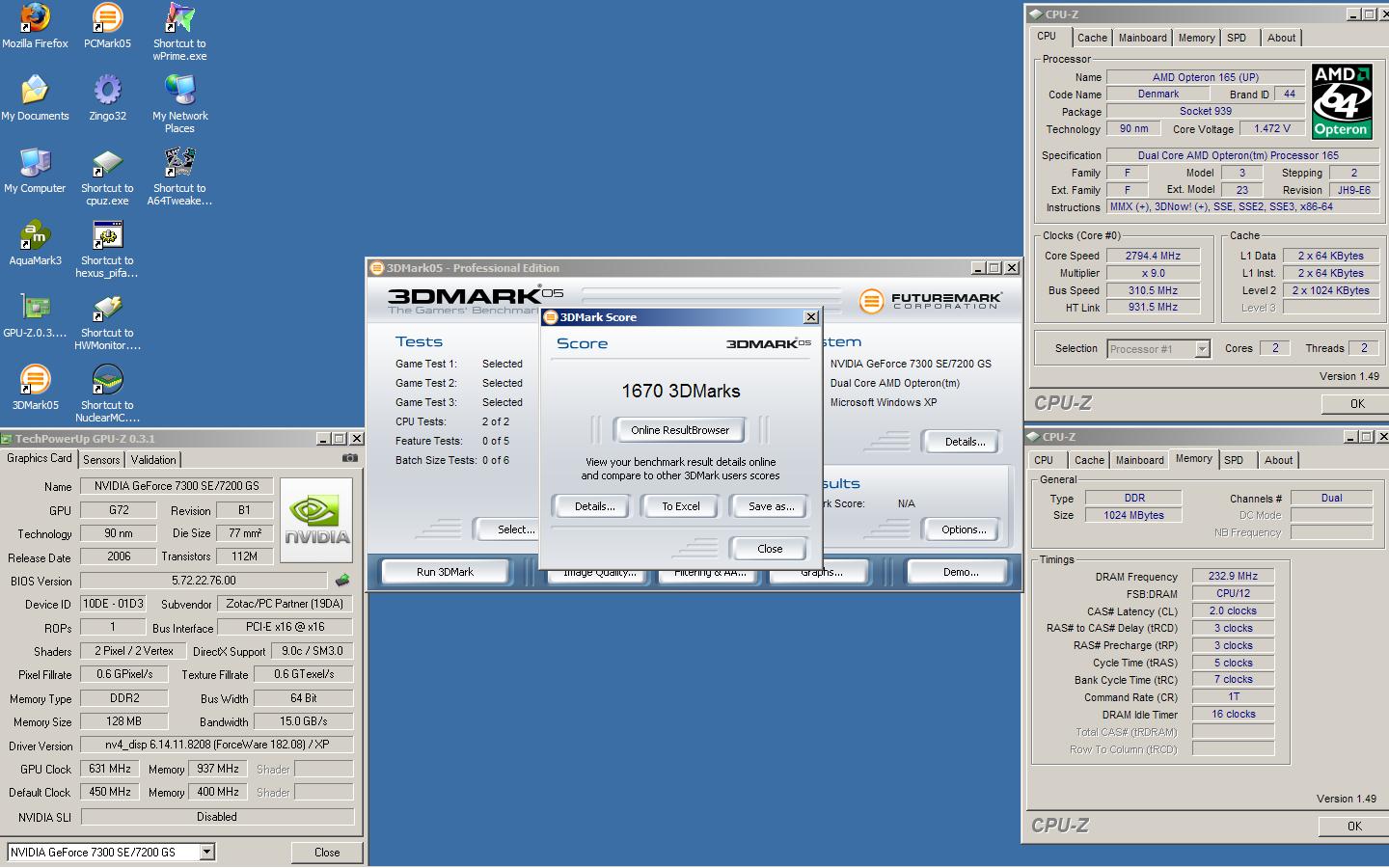Click the AMD Opteron logo in CPU-Z
This screenshot has width=1389, height=868.
[1342, 101]
